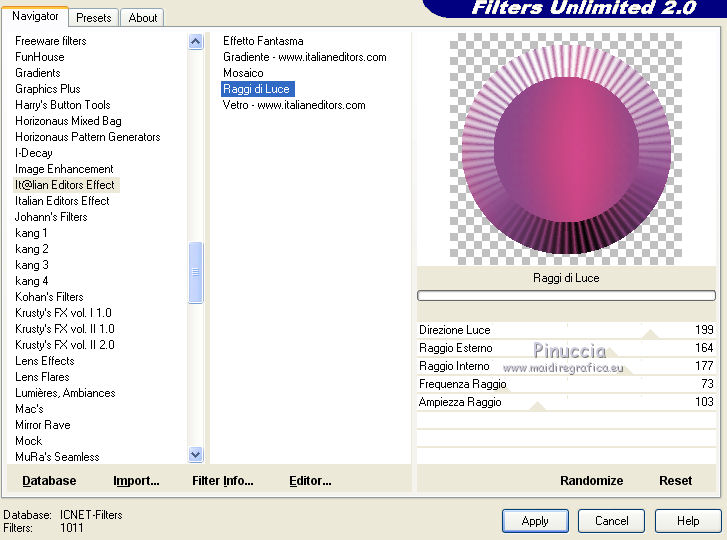
Task: Cancel the Filters Unlimited dialog
Action: 612,521
